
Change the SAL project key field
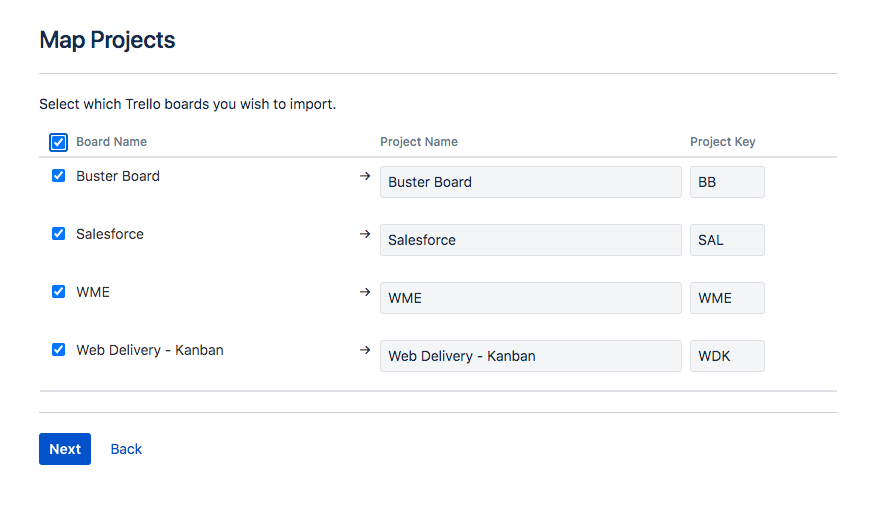coord(727,240)
